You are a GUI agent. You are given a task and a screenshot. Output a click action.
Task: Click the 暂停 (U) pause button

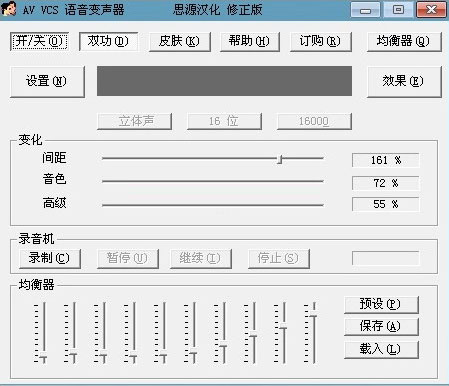[128, 258]
